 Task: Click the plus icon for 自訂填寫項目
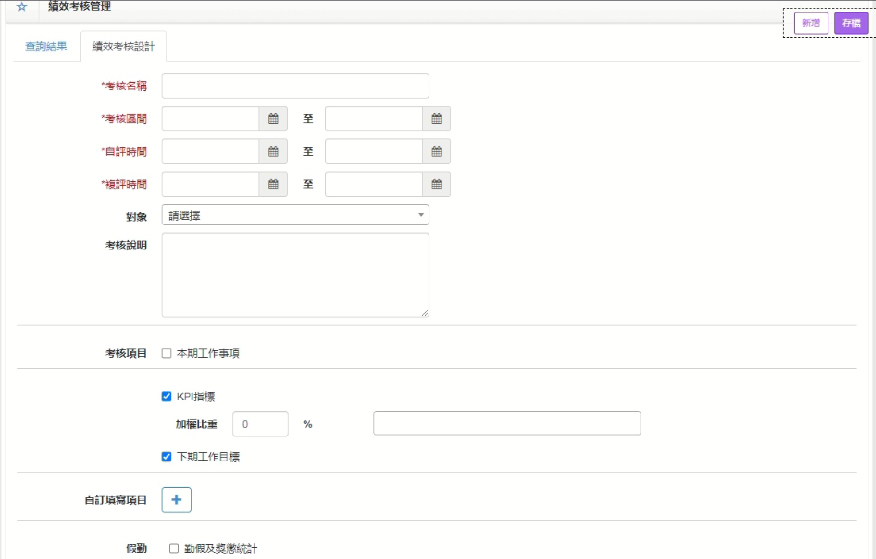point(176,500)
